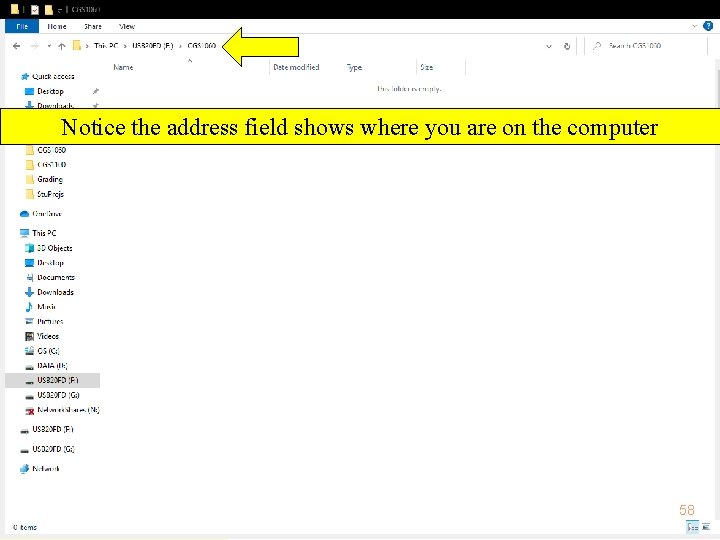Viewport: 720px width, 540px height.
Task: Open the Pictures folder
Action: (50, 321)
